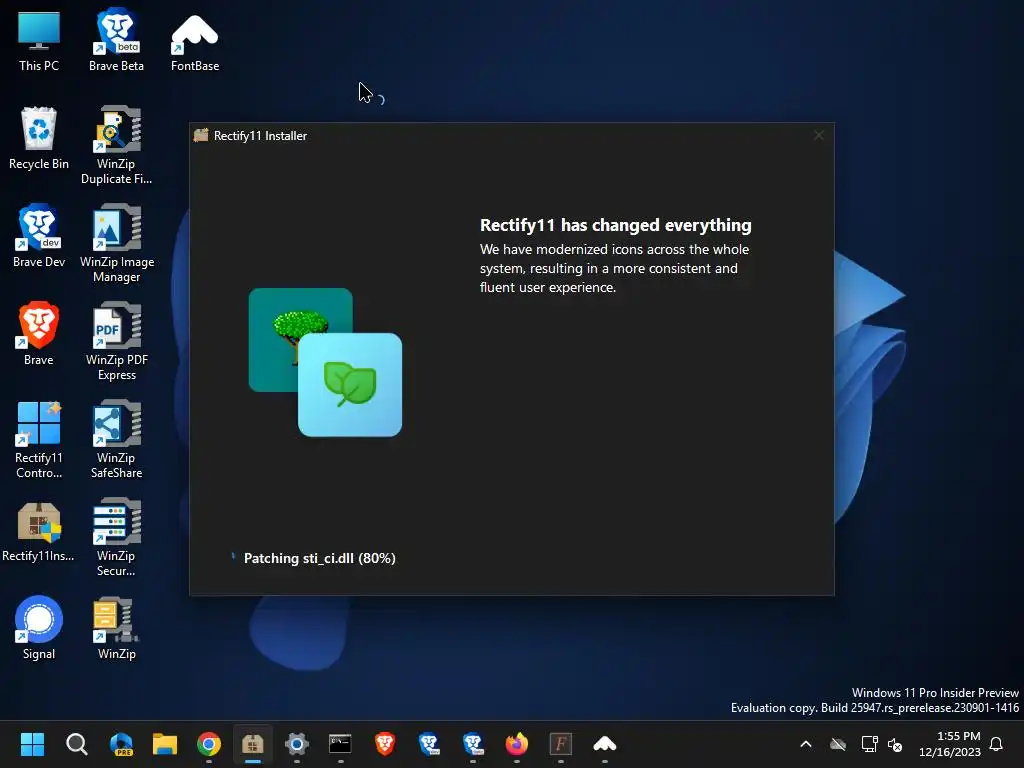Viewport: 1024px width, 768px height.
Task: Open WinZip Image Manager shortcut
Action: click(x=116, y=243)
